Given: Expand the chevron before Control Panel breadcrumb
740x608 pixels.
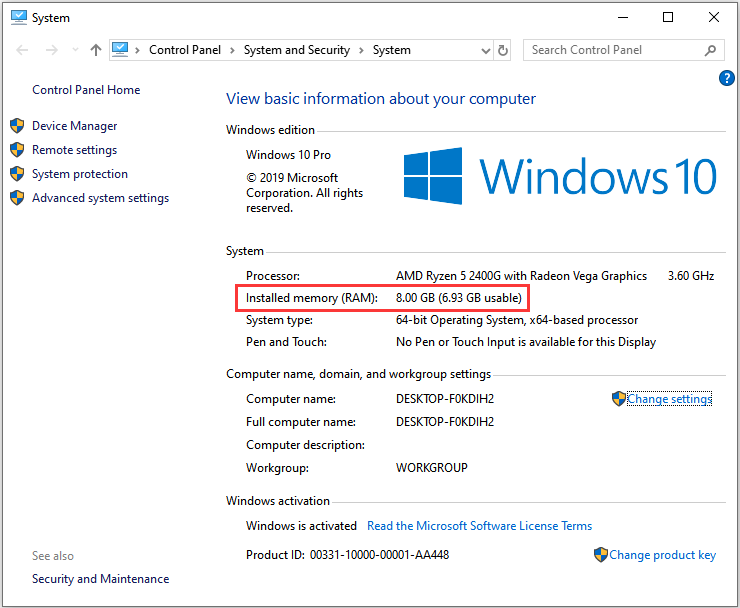Looking at the screenshot, I should click(137, 51).
